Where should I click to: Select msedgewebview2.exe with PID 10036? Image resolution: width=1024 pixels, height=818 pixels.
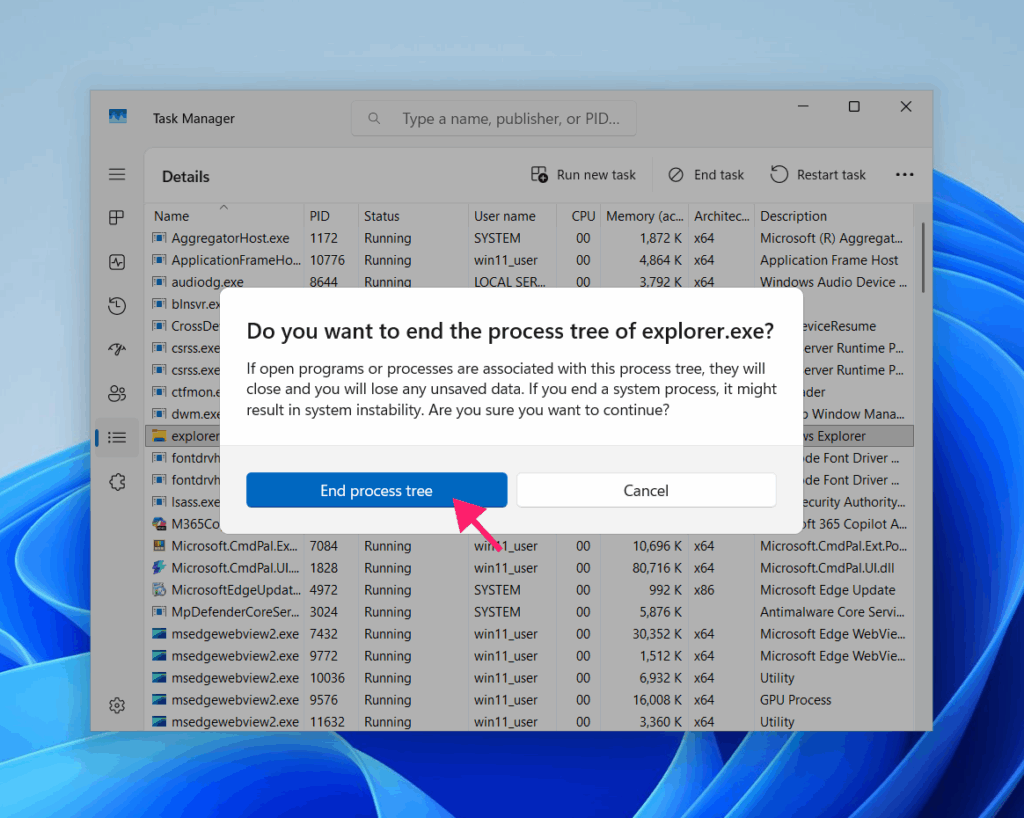530,678
